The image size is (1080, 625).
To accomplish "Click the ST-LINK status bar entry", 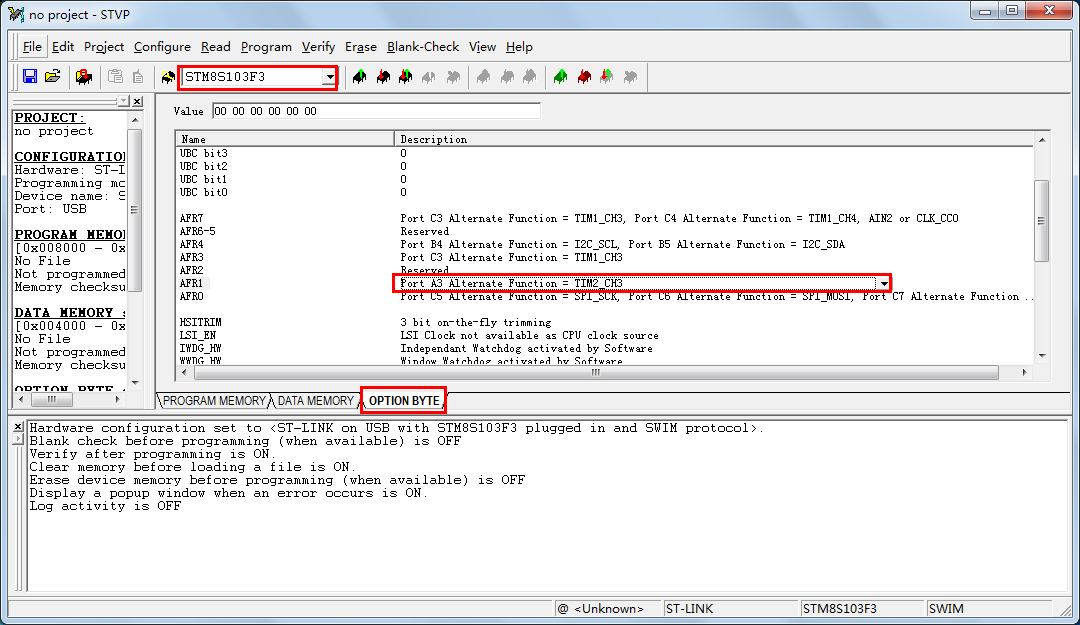I will pos(731,608).
